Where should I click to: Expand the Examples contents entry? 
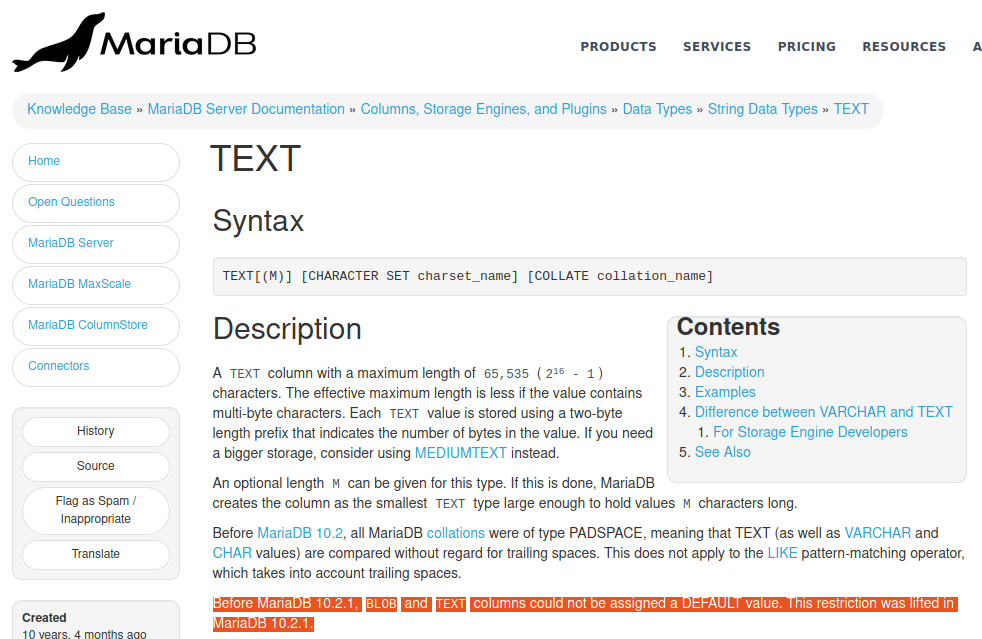pyautogui.click(x=725, y=391)
